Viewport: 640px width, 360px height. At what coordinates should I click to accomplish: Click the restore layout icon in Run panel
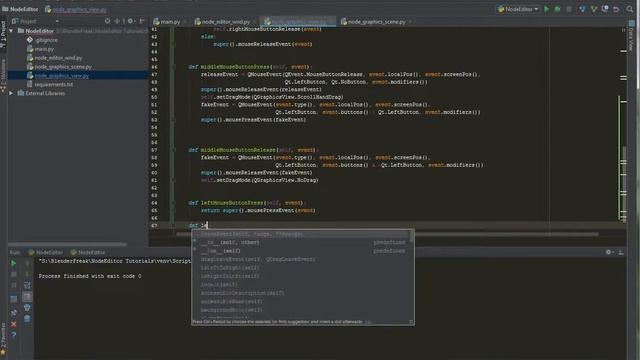click(13, 299)
